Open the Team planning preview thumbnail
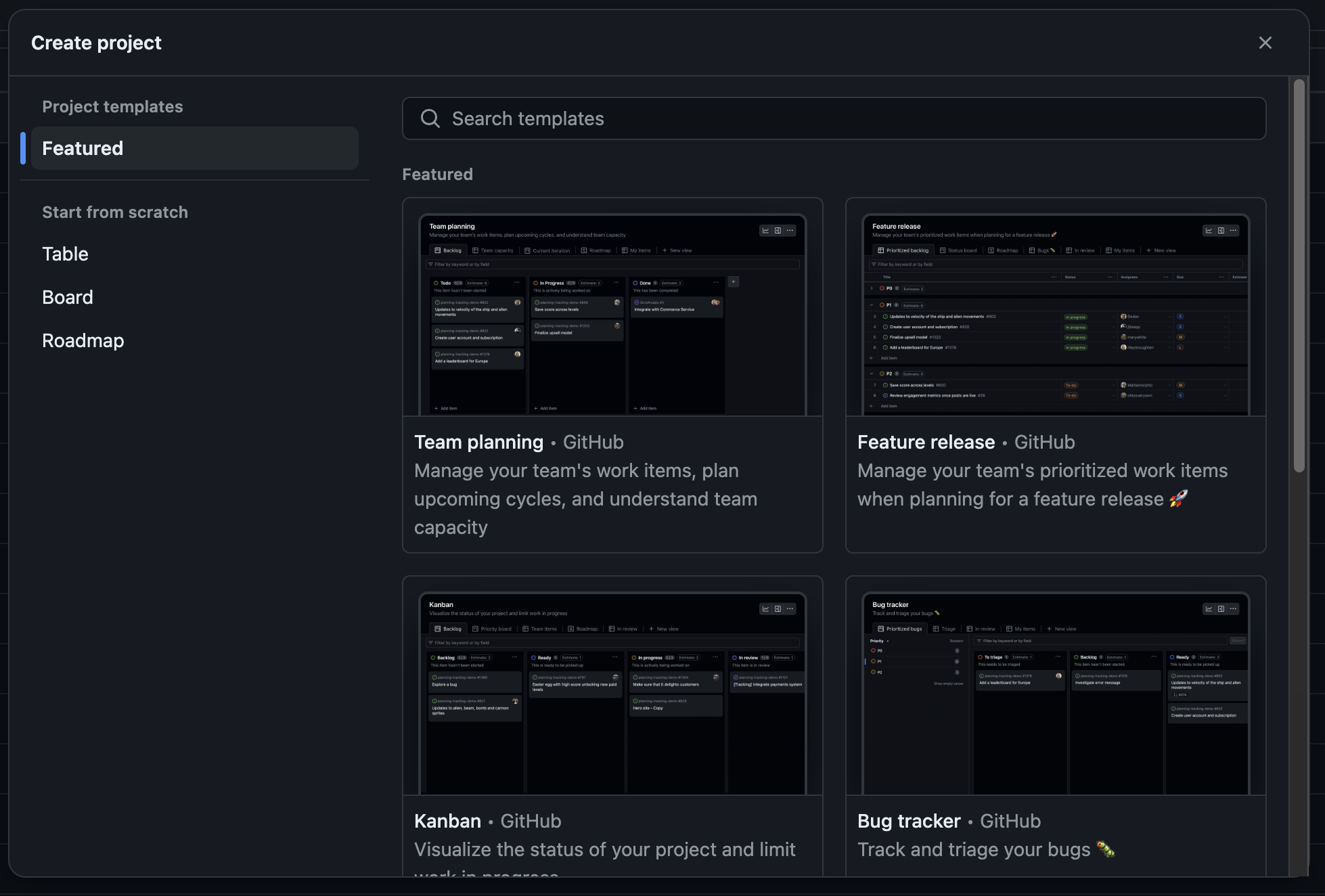This screenshot has width=1325, height=896. click(x=612, y=313)
